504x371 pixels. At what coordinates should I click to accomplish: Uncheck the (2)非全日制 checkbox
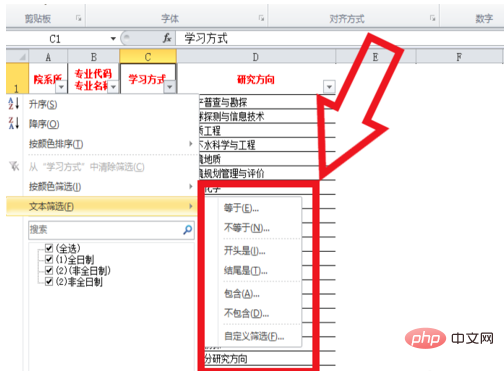pyautogui.click(x=49, y=281)
